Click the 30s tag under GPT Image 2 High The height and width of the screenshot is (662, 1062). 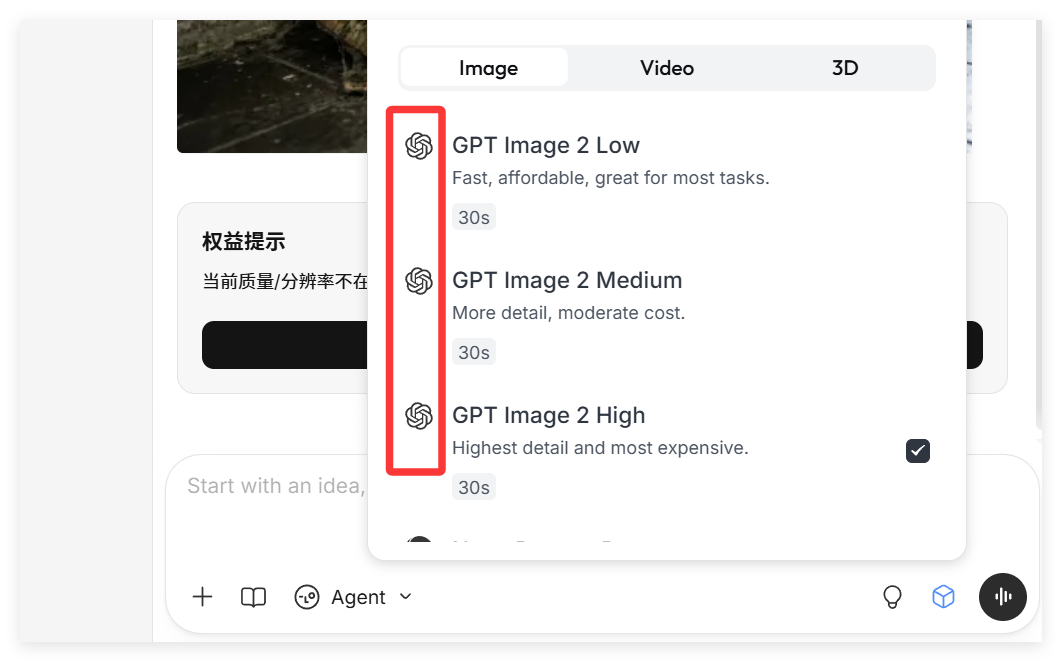coord(473,486)
